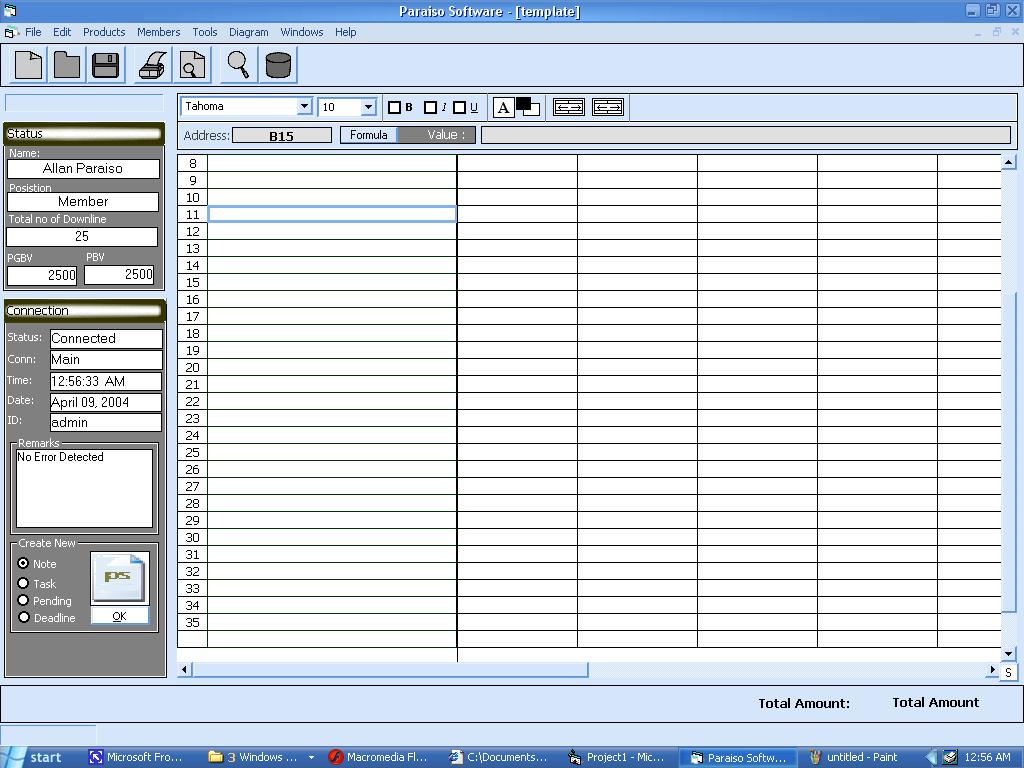Open the Members menu
Viewport: 1024px width, 768px height.
coord(159,32)
